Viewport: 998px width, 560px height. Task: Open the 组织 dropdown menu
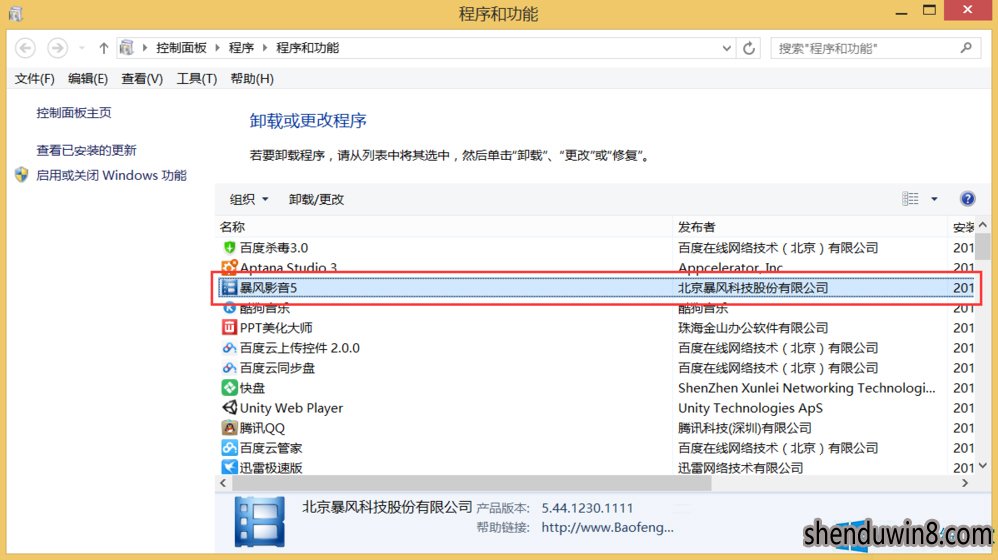tap(249, 199)
